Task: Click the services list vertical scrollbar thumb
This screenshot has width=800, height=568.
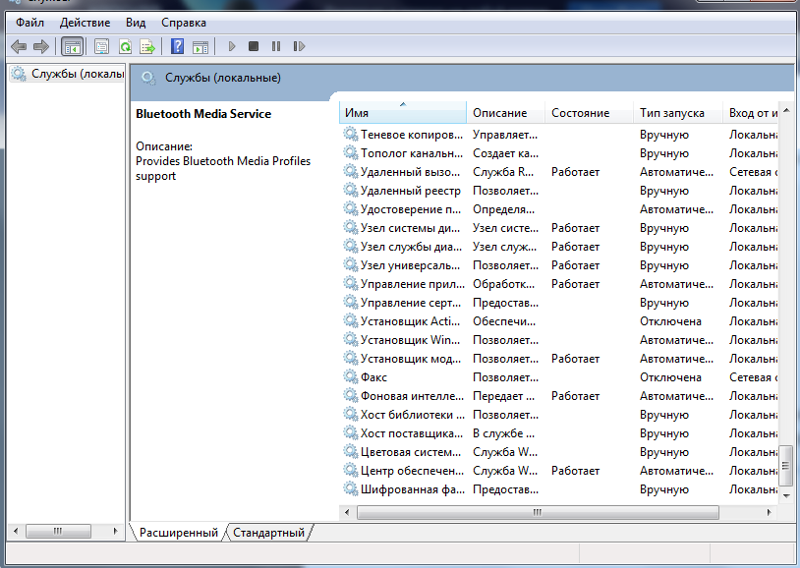Action: [x=786, y=465]
